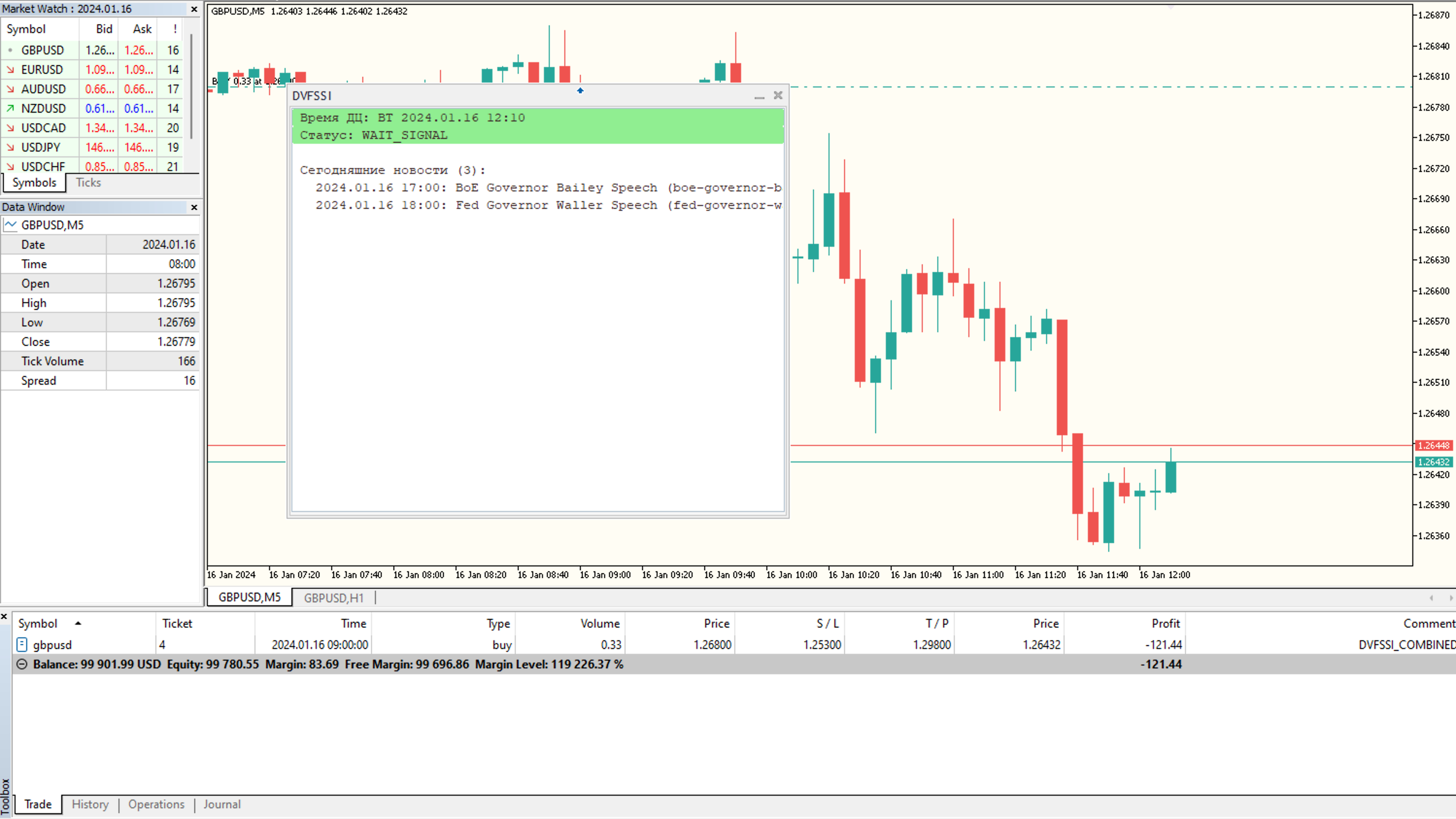
Task: Open the Journal tab in Toolbox
Action: click(221, 804)
